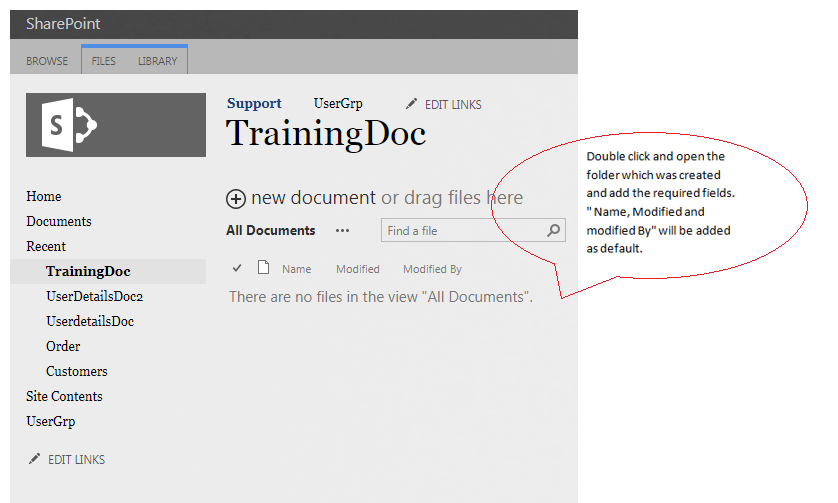Open the FILES ribbon tab
Screen dimensions: 838x503
tap(104, 61)
